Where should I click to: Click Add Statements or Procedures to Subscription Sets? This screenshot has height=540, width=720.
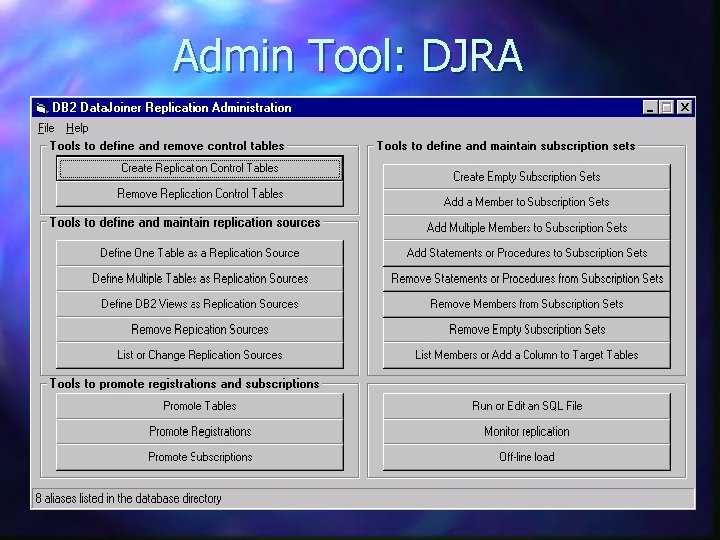(x=527, y=253)
